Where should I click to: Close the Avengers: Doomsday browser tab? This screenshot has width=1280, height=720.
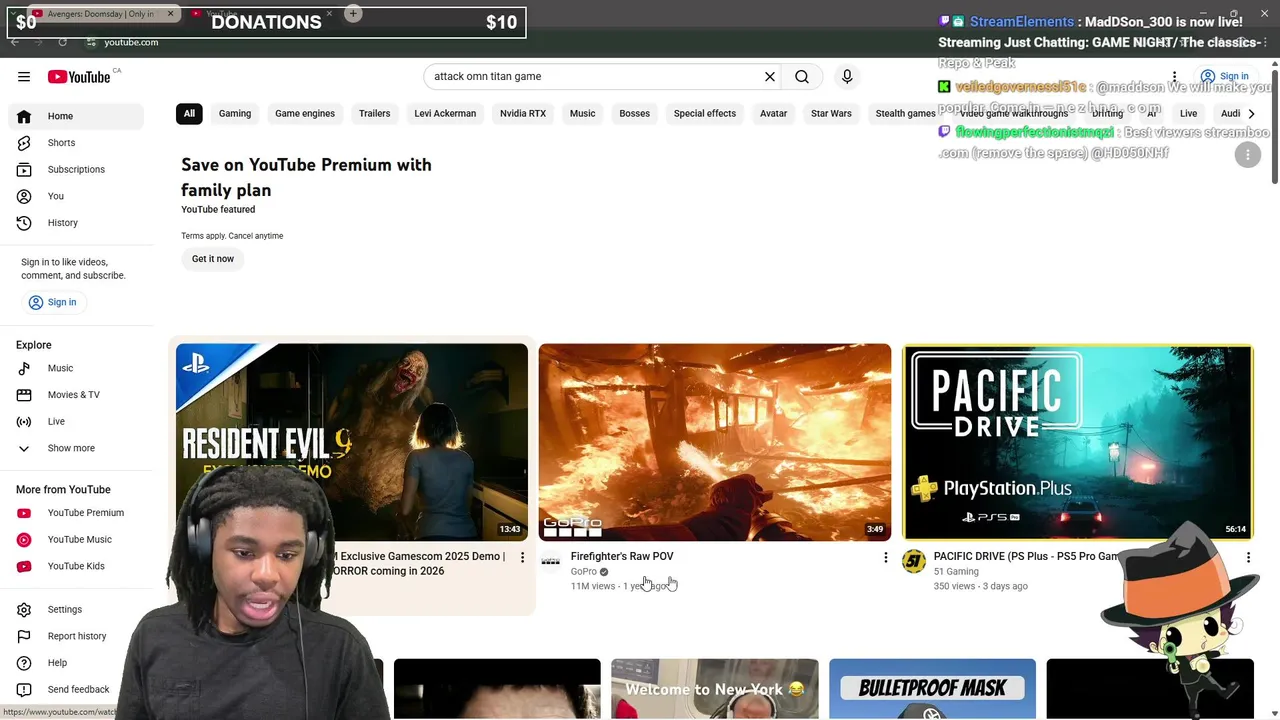click(171, 14)
